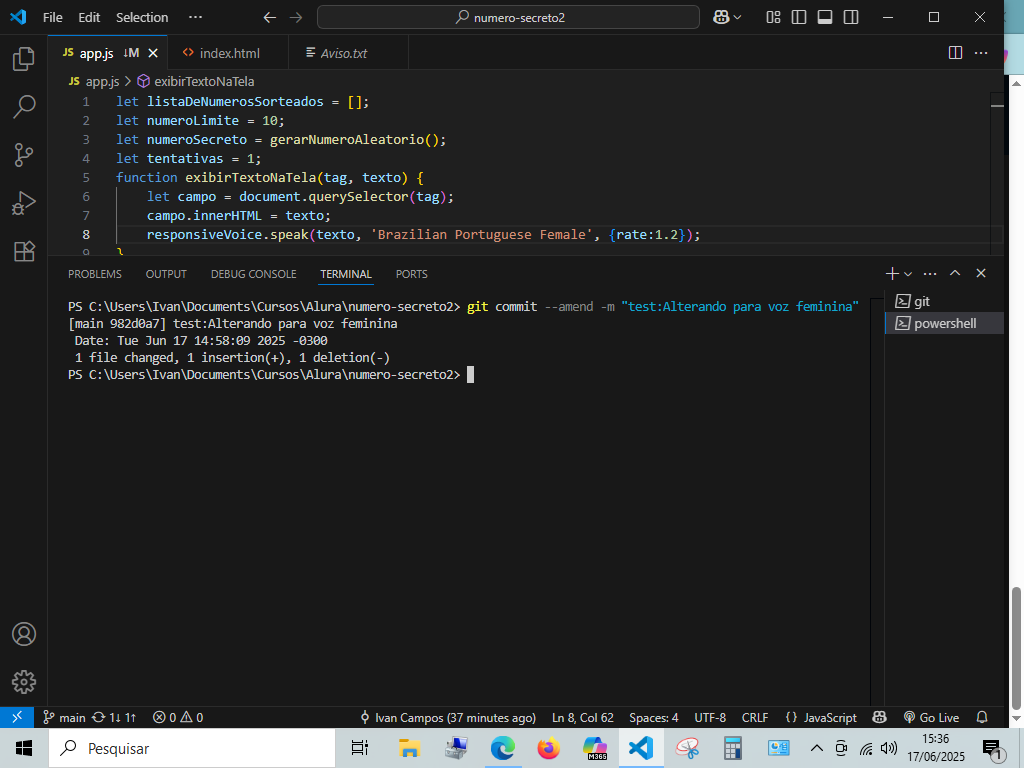
Task: Open the Extensions view
Action: [x=24, y=251]
